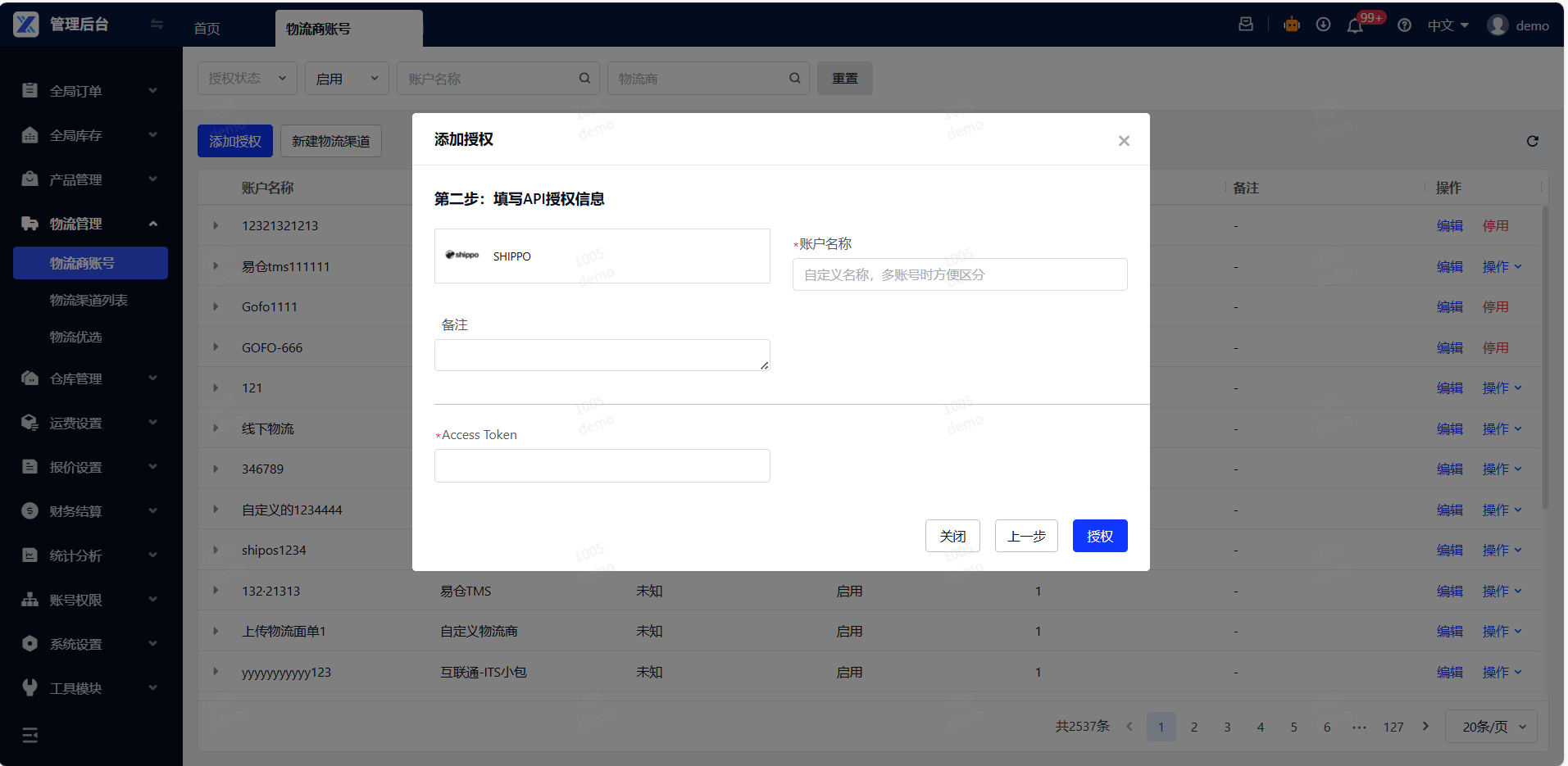This screenshot has width=1568, height=766.
Task: Click the 授权 button in dialog
Action: pos(1100,536)
